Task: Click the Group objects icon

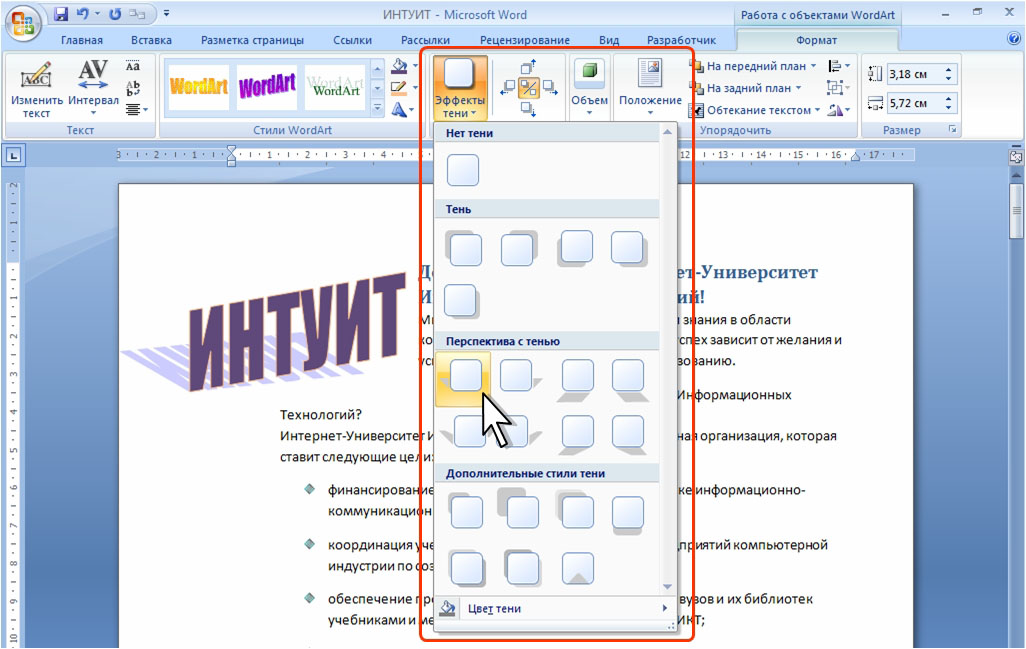Action: coord(837,88)
